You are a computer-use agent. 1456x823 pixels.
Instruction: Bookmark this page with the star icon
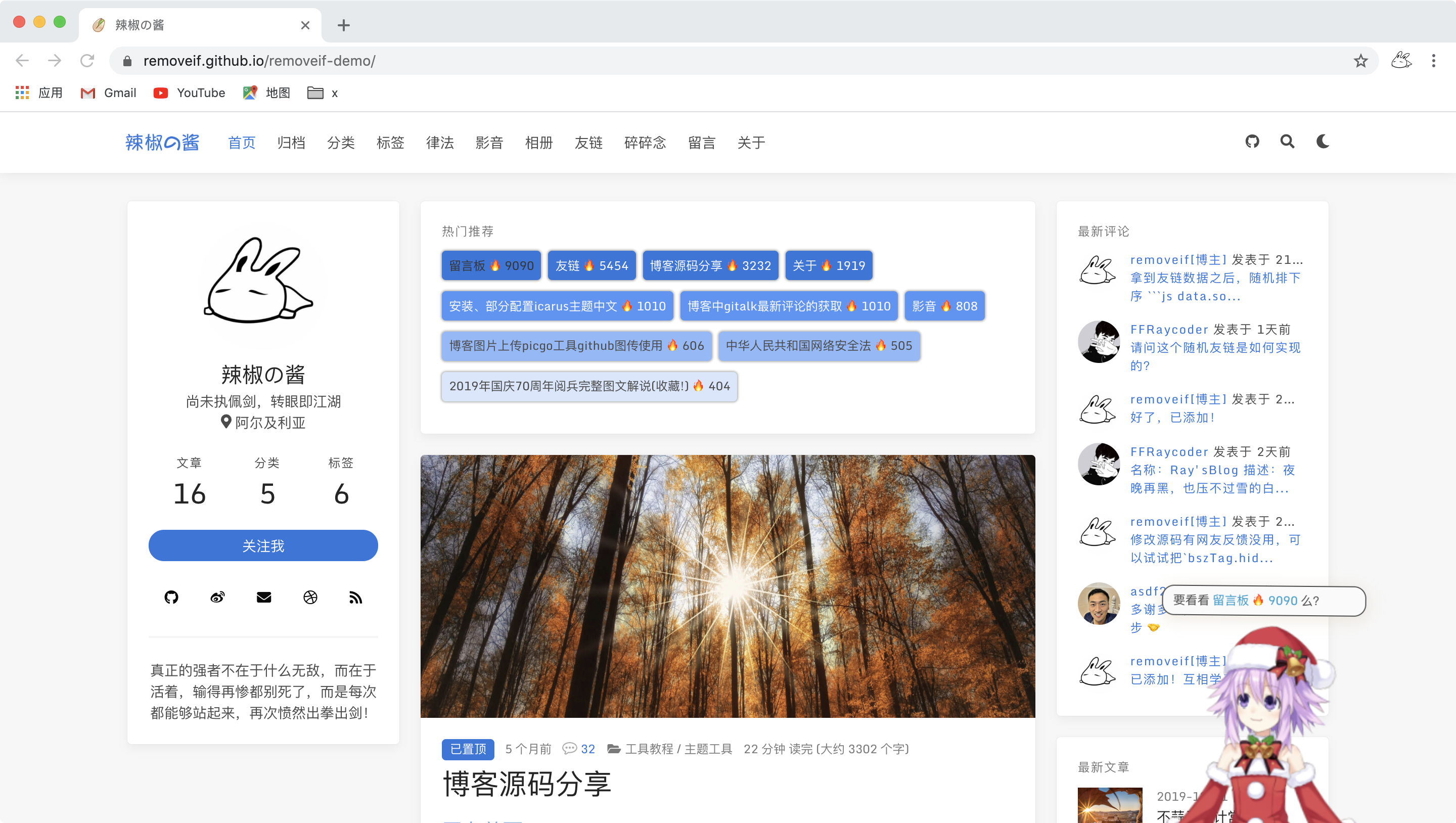pyautogui.click(x=1360, y=61)
